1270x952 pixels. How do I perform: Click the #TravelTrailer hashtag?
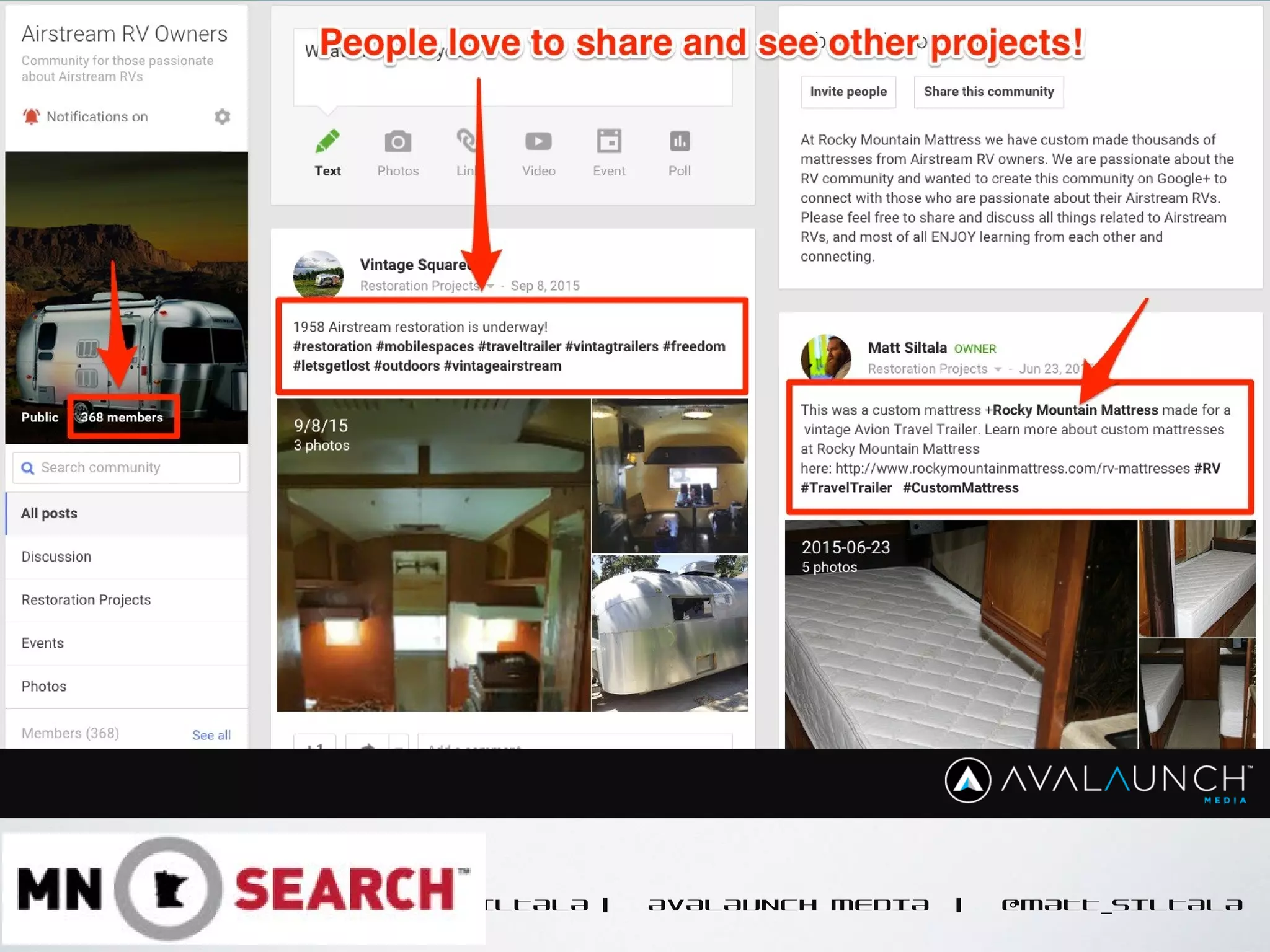tap(846, 488)
